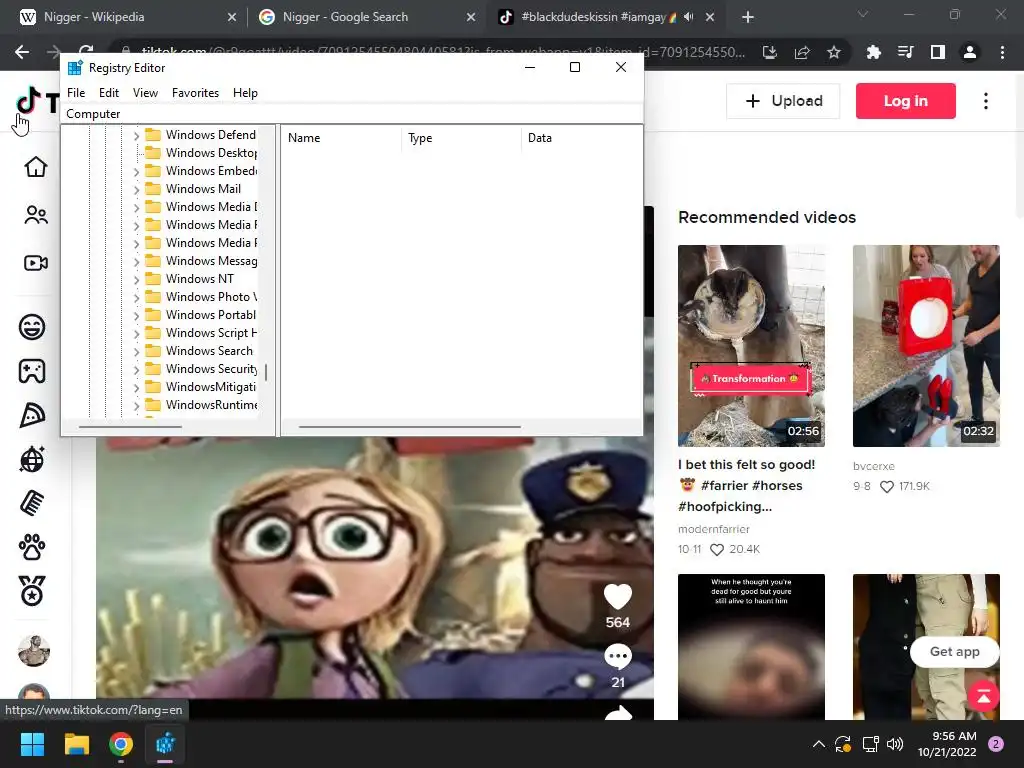Open Edit menu in Registry Editor
This screenshot has height=768, width=1024.
click(x=108, y=93)
